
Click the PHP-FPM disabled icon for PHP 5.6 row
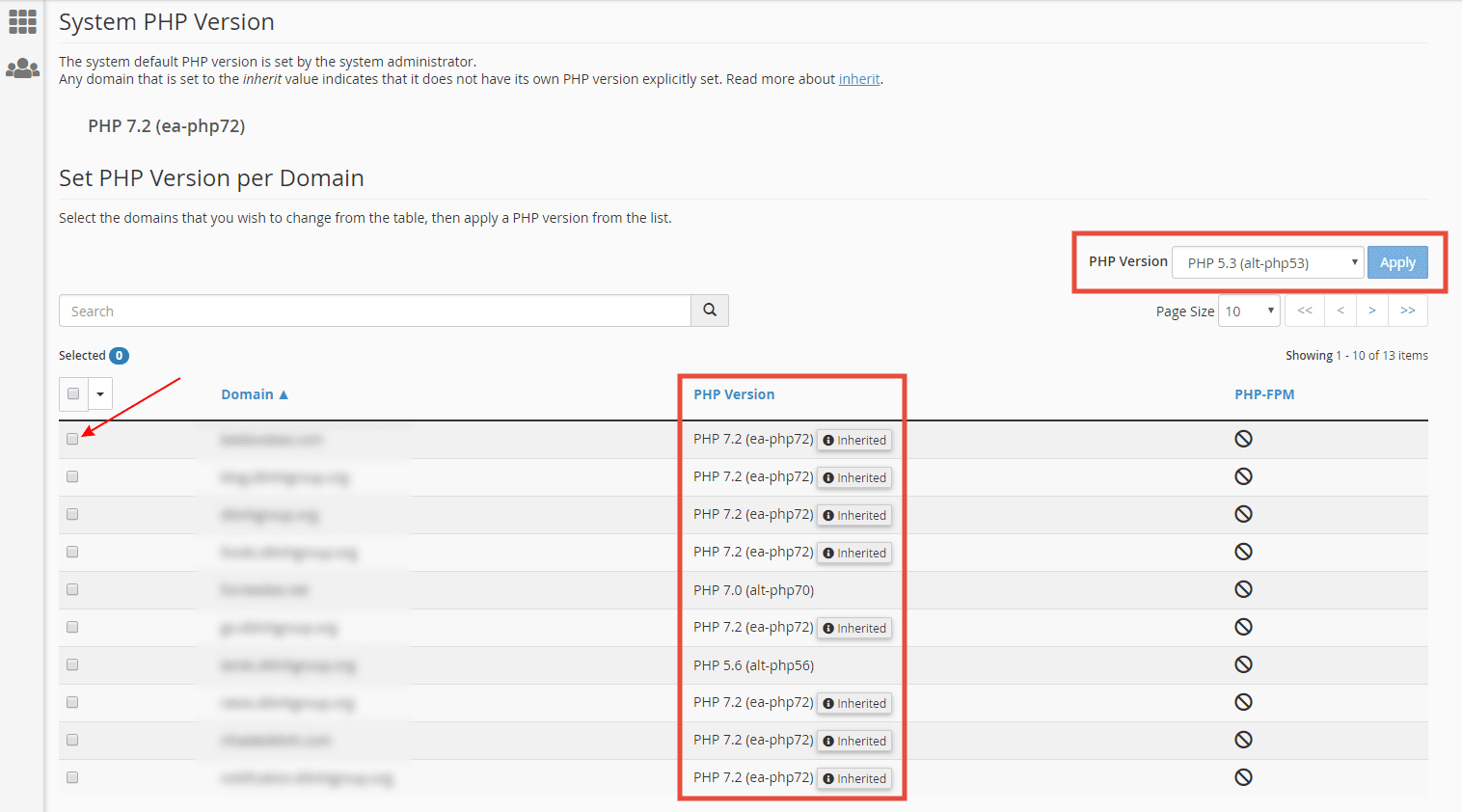tap(1243, 664)
